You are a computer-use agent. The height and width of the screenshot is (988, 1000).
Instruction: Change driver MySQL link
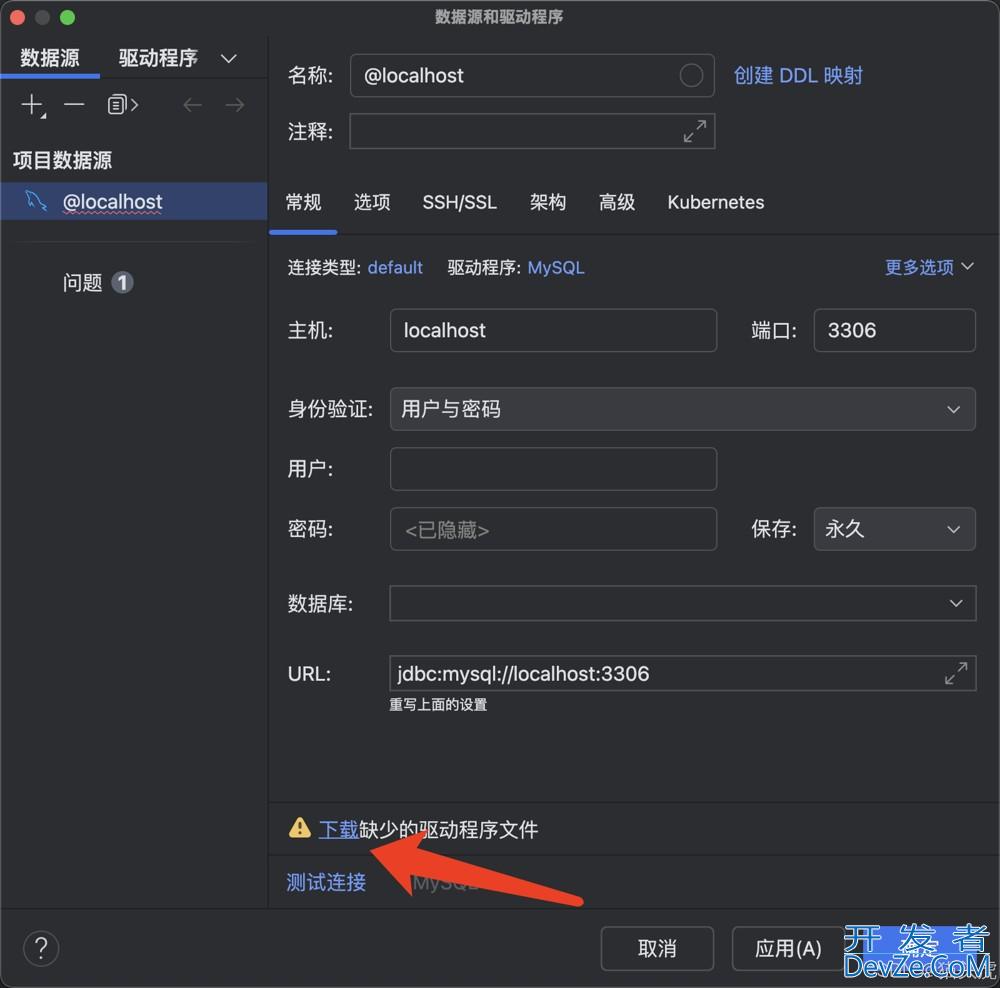tap(555, 268)
